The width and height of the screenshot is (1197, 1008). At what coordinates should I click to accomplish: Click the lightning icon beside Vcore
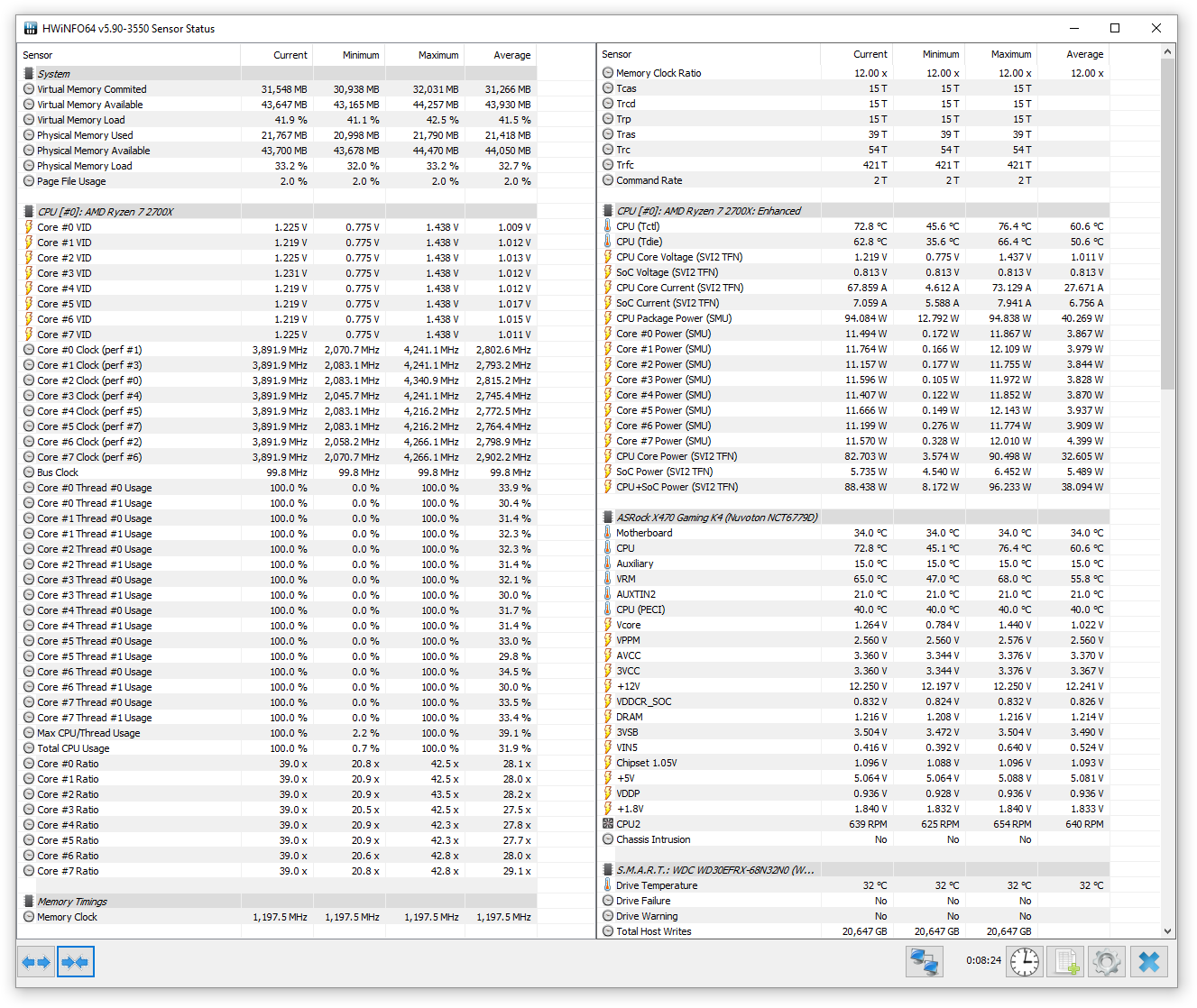click(x=608, y=625)
